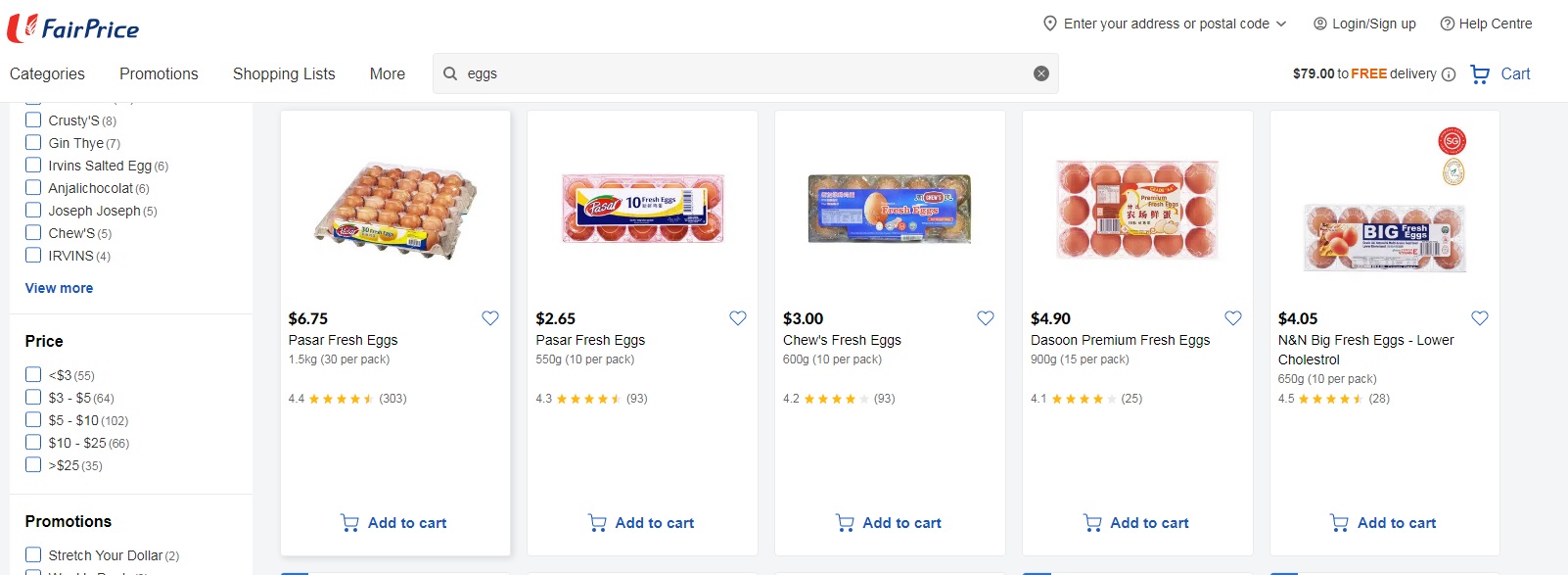Open the Help Centre
1568x575 pixels.
[1486, 24]
